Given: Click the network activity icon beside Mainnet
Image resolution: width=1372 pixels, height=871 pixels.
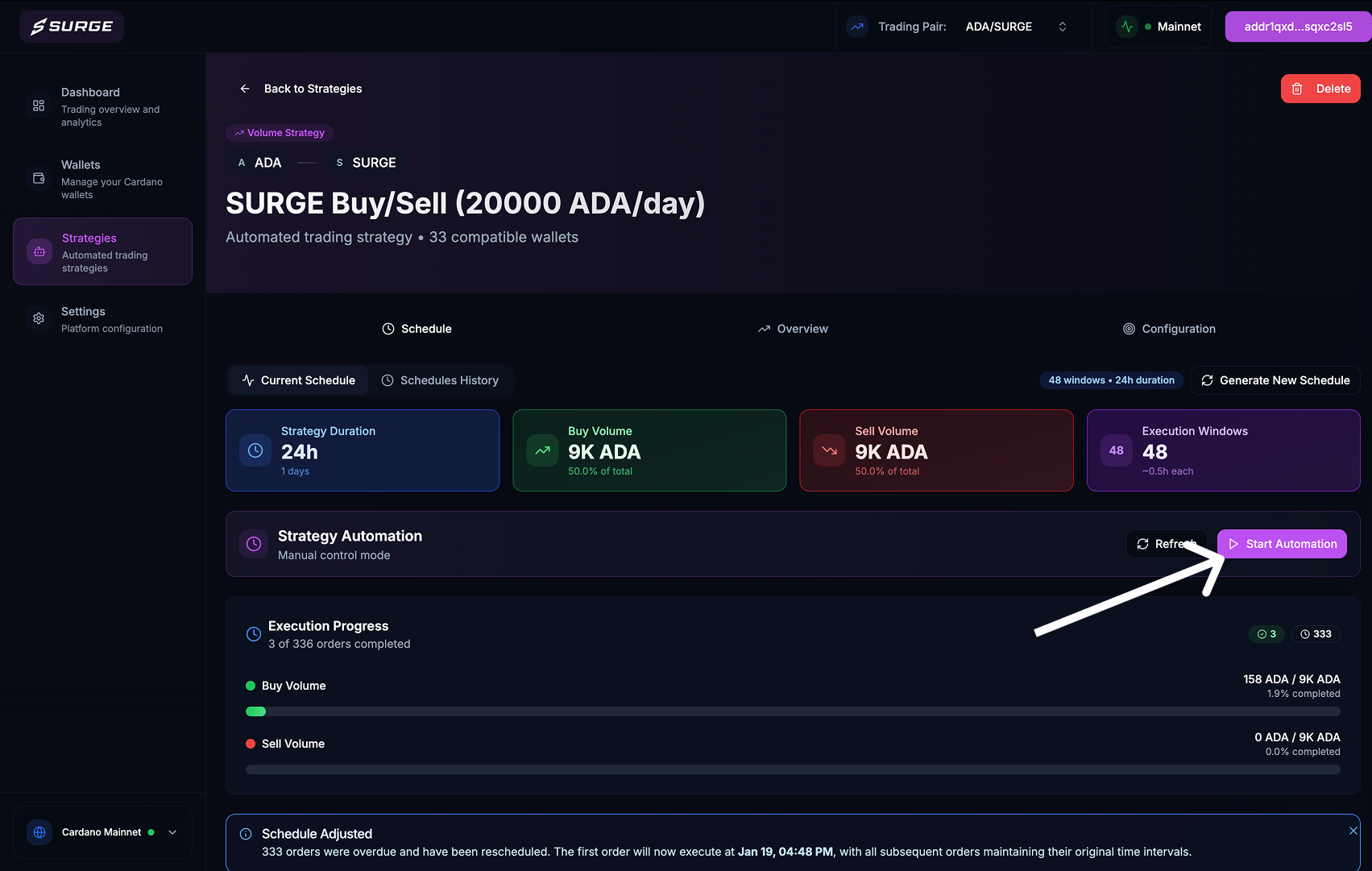Looking at the screenshot, I should 1126,27.
